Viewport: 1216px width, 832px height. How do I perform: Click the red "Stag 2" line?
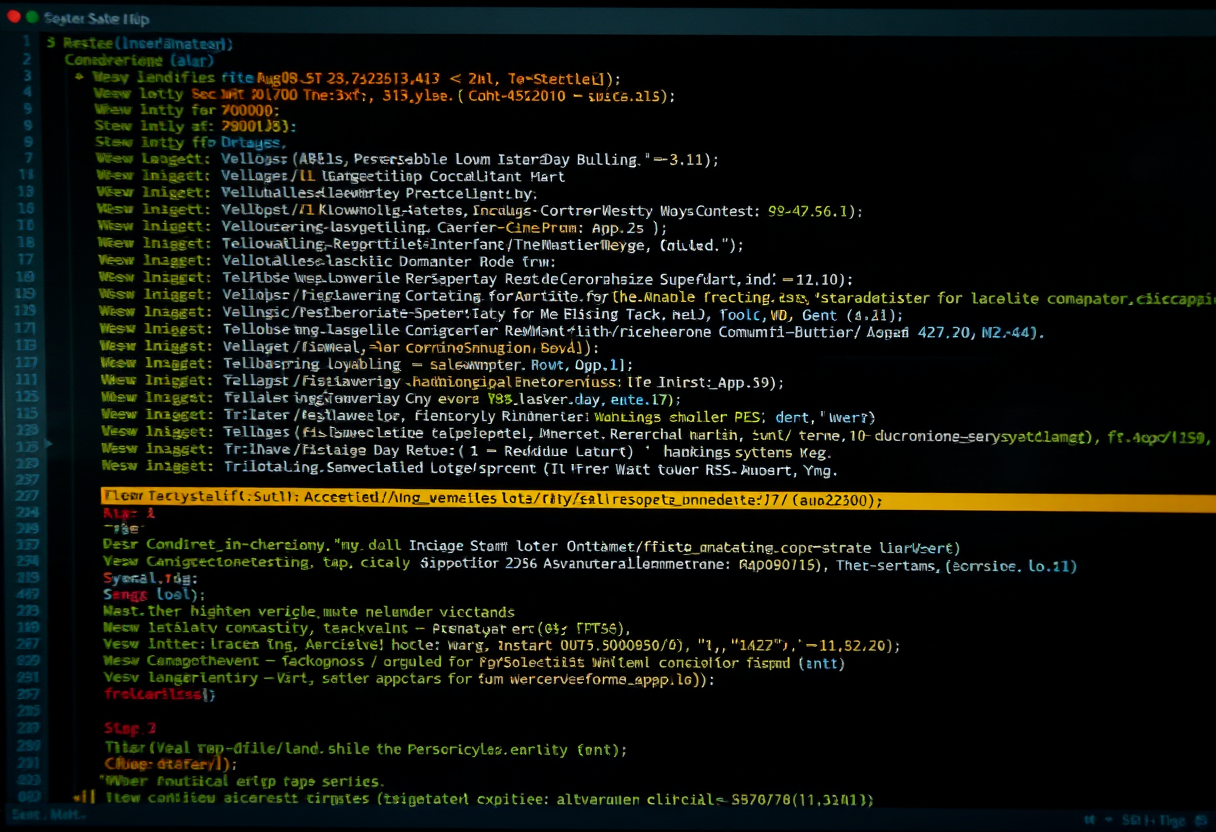coord(130,727)
